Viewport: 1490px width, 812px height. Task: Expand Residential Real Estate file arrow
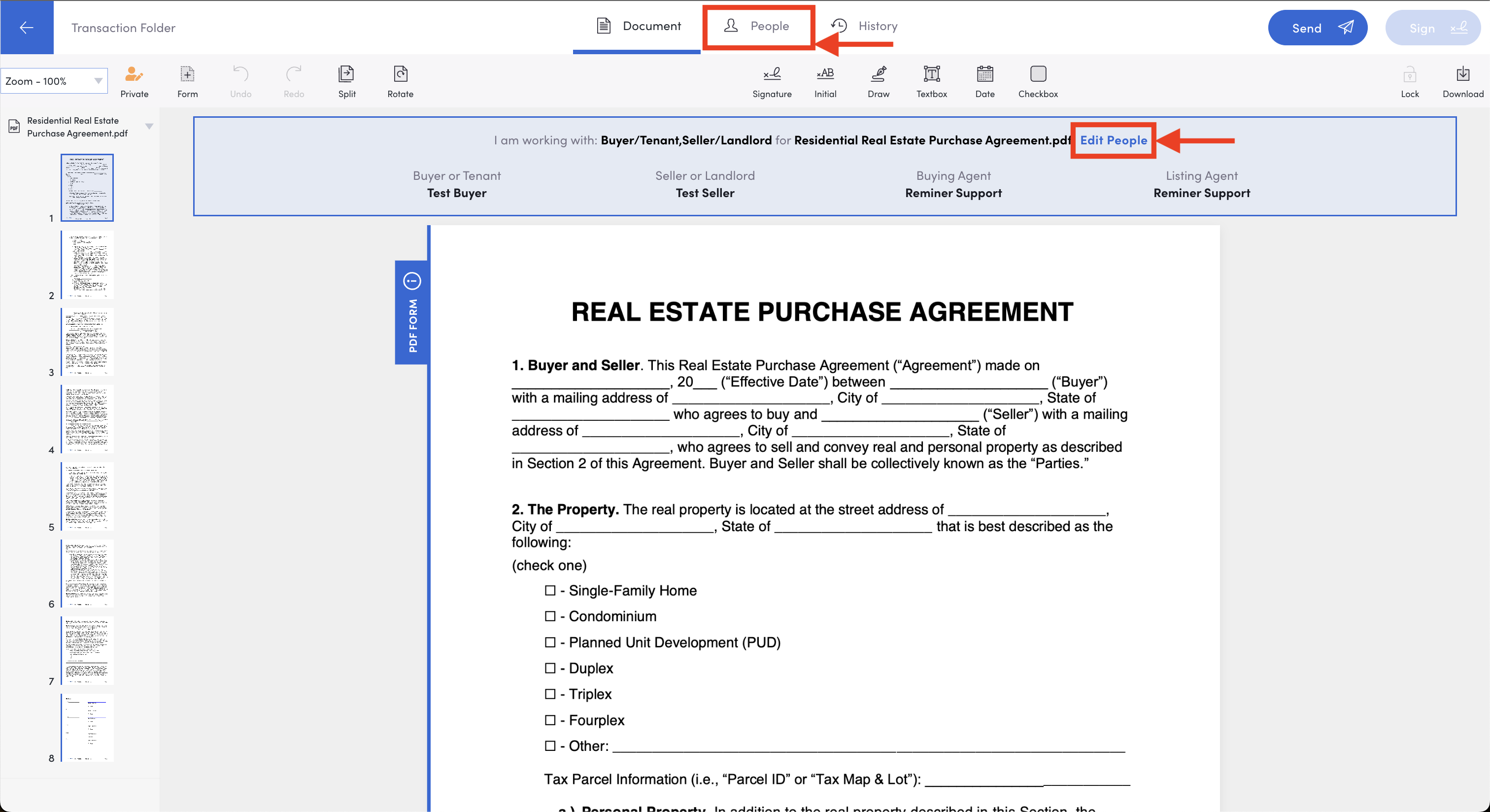pyautogui.click(x=149, y=127)
